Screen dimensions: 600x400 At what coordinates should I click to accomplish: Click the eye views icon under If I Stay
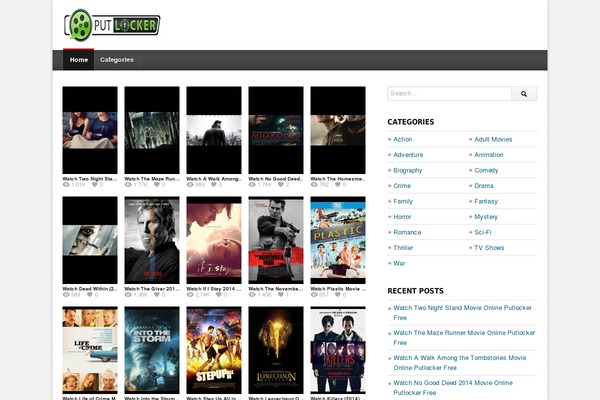click(190, 295)
